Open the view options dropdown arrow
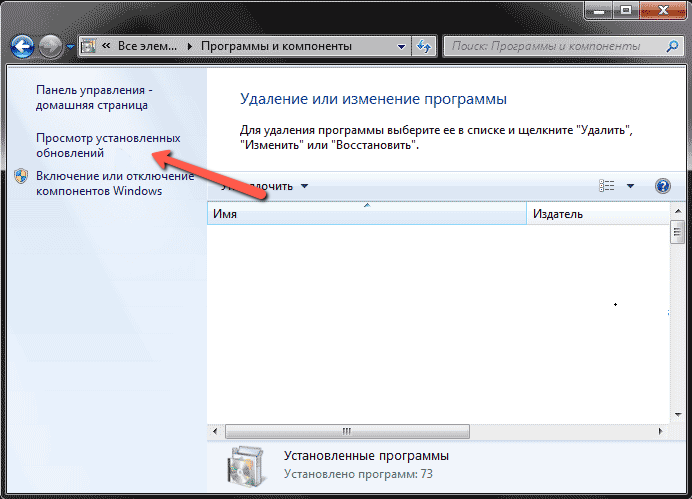Viewport: 692px width, 499px height. [630, 186]
